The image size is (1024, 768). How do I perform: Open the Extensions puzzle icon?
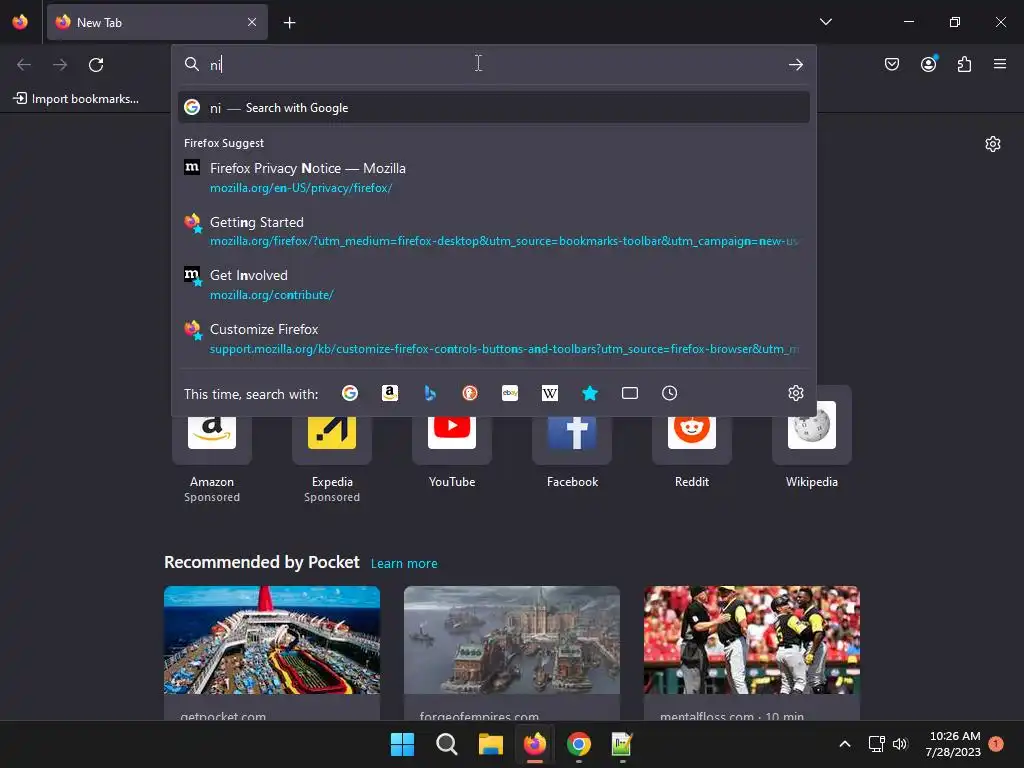pos(964,64)
